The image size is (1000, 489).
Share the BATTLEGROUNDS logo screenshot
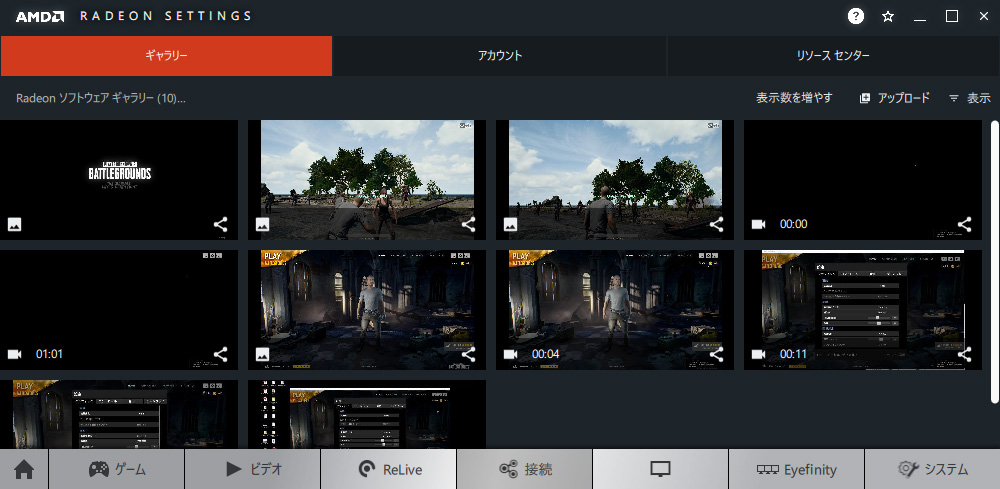(x=221, y=224)
